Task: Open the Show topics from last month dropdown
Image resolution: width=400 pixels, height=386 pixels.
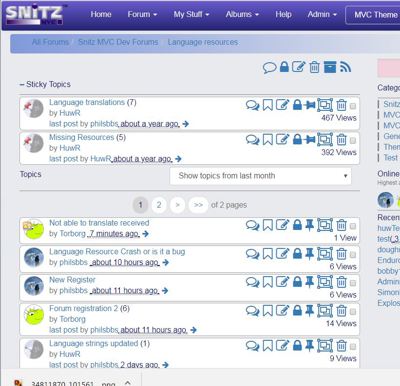Action: pos(260,176)
